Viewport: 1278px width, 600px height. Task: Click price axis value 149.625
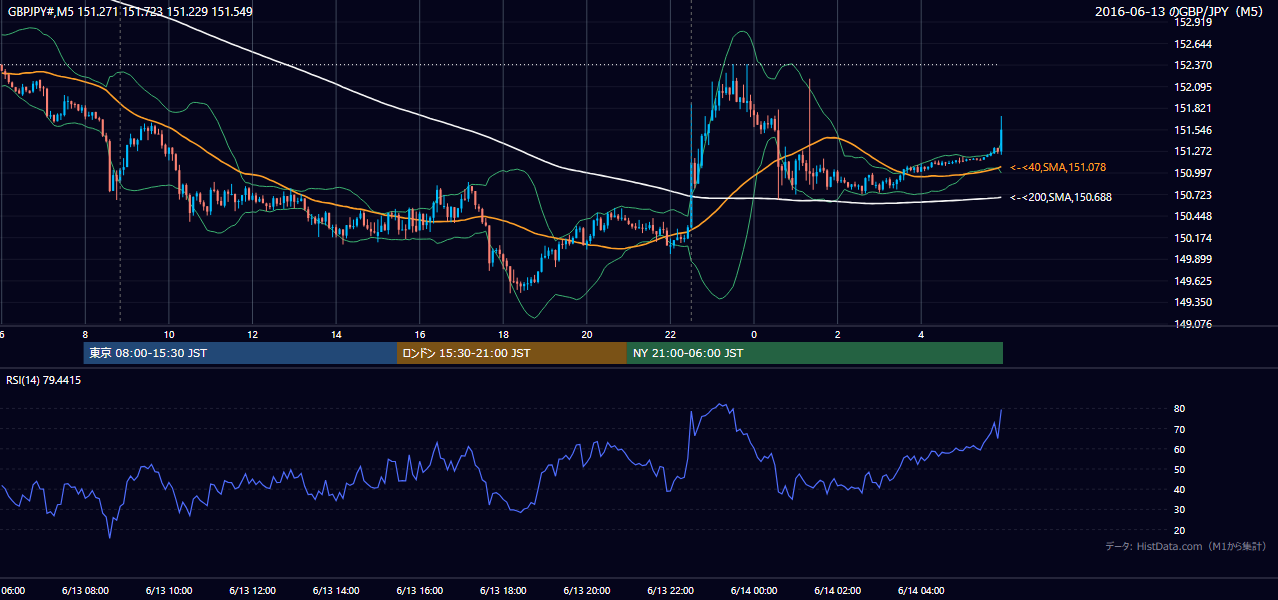pos(1192,281)
